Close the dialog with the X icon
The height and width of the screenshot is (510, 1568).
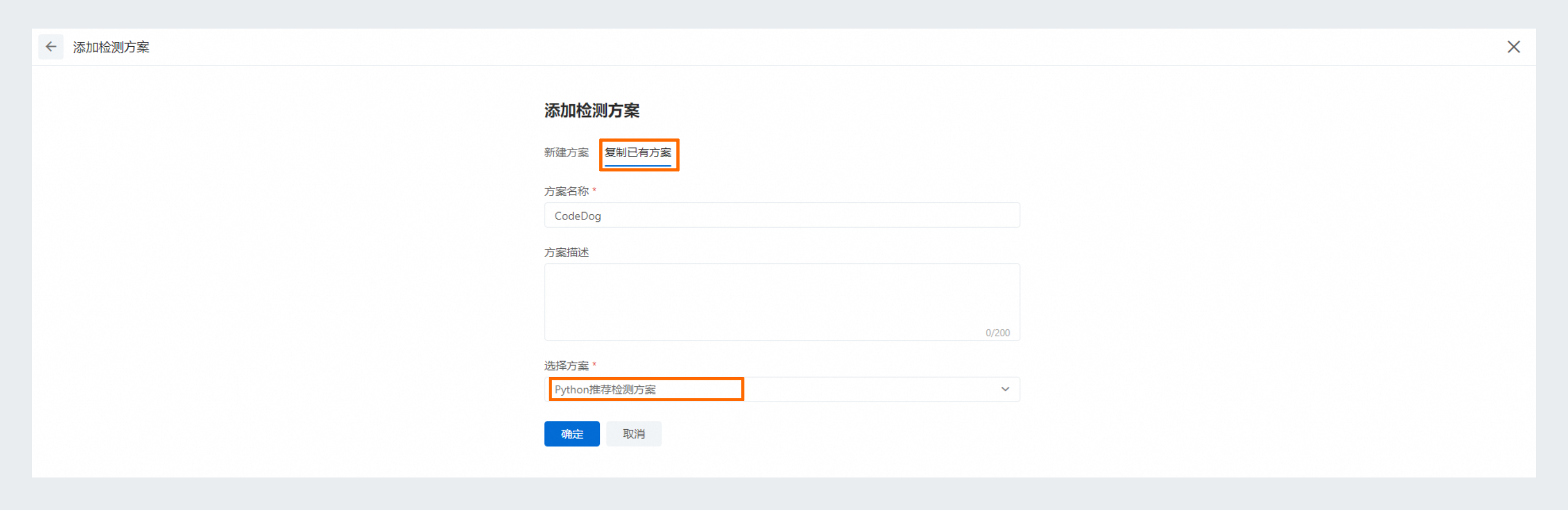[x=1514, y=46]
